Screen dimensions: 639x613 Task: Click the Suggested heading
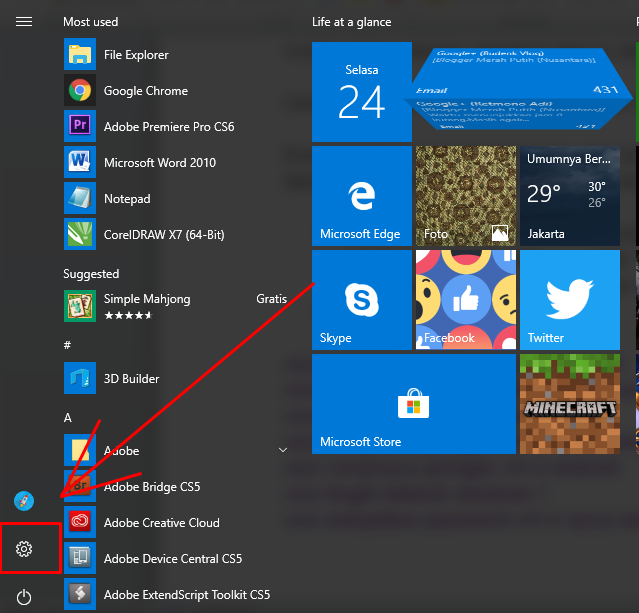point(91,274)
